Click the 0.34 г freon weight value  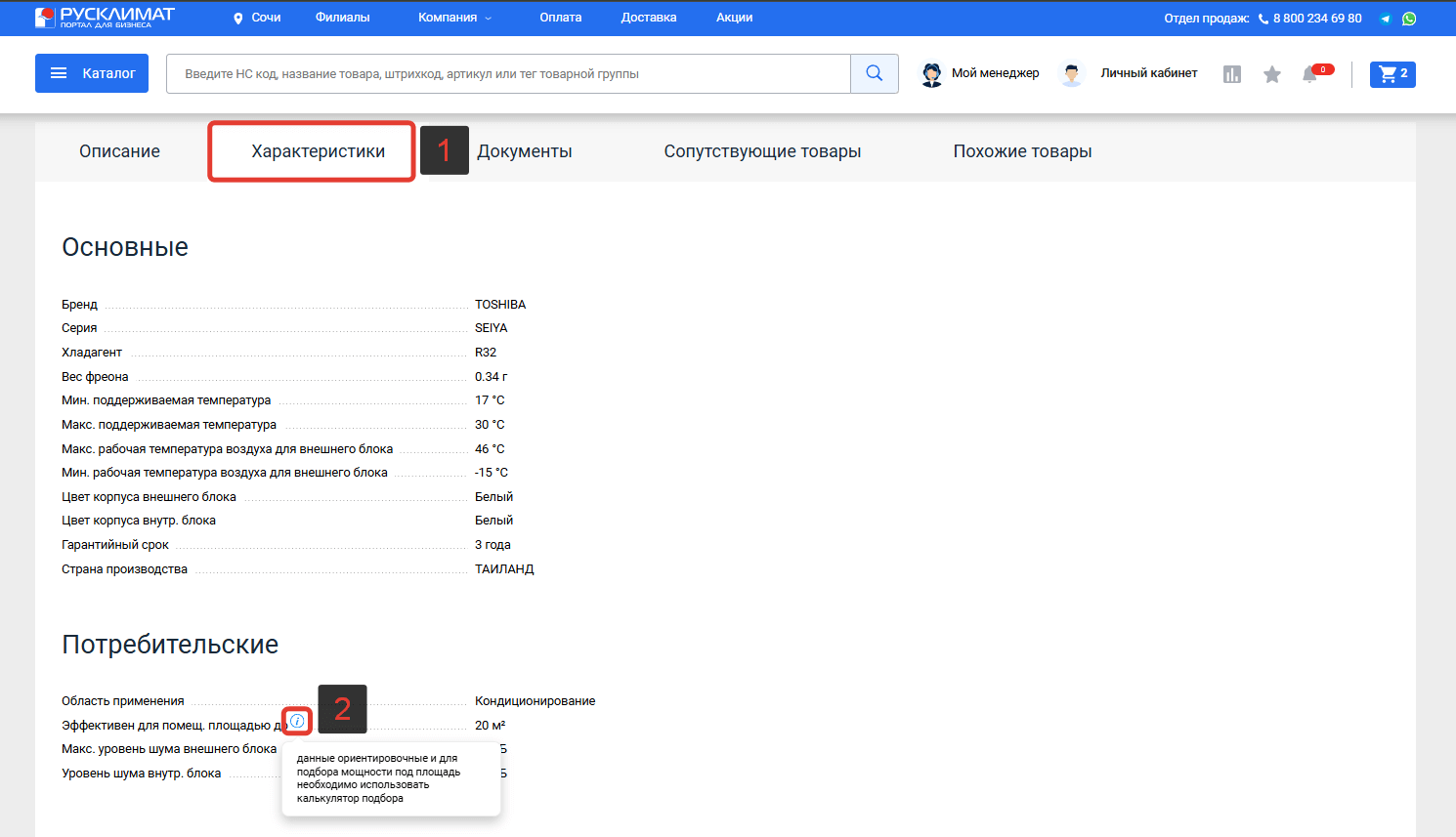492,377
